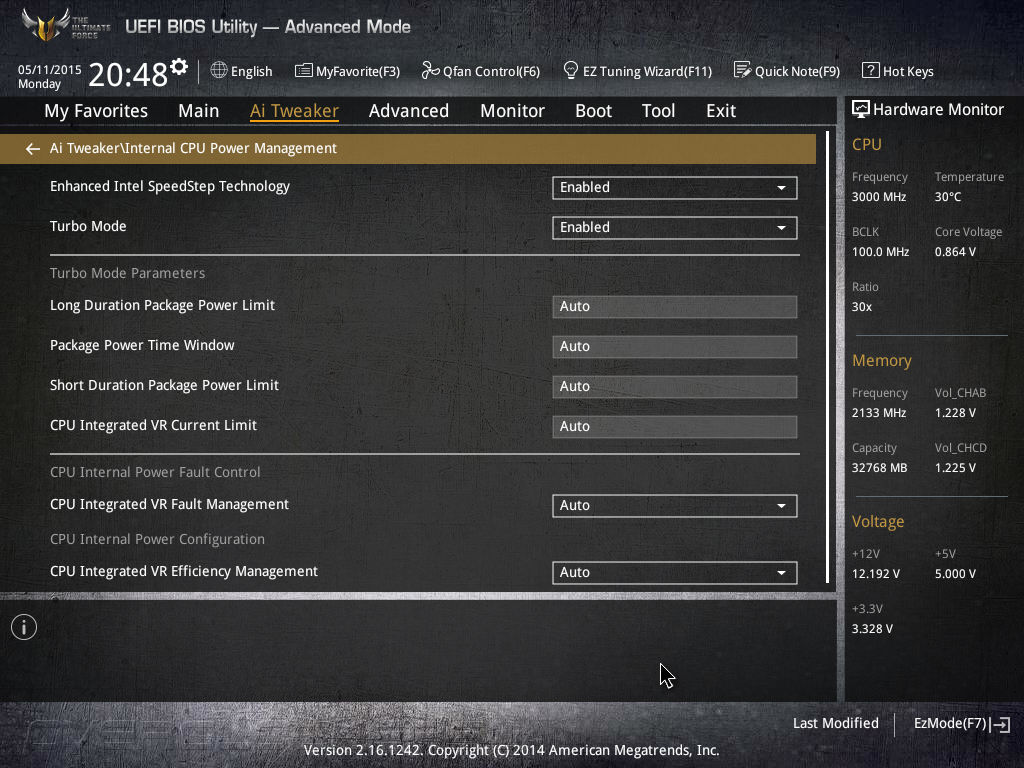Screen dimensions: 1024x768
Task: Click the Hardware Monitor screen icon
Action: (861, 110)
